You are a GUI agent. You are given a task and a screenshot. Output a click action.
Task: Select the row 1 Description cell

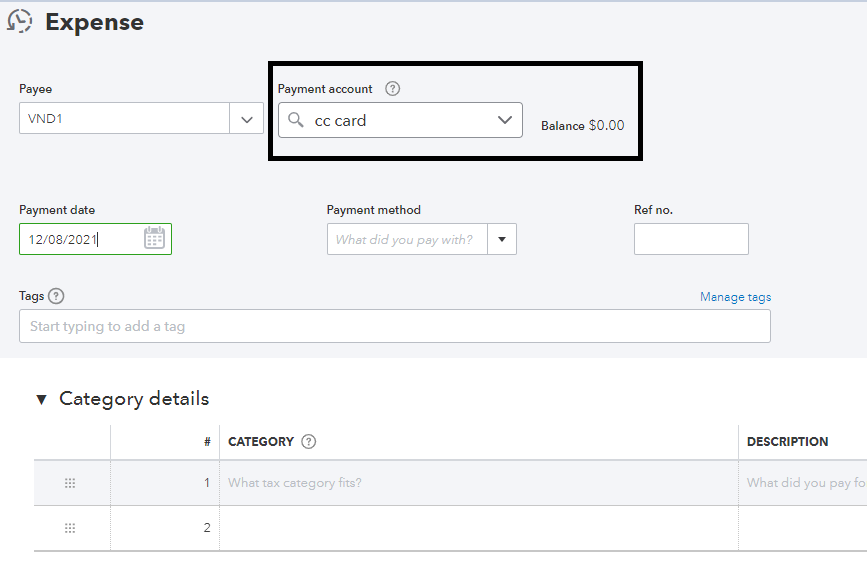804,483
